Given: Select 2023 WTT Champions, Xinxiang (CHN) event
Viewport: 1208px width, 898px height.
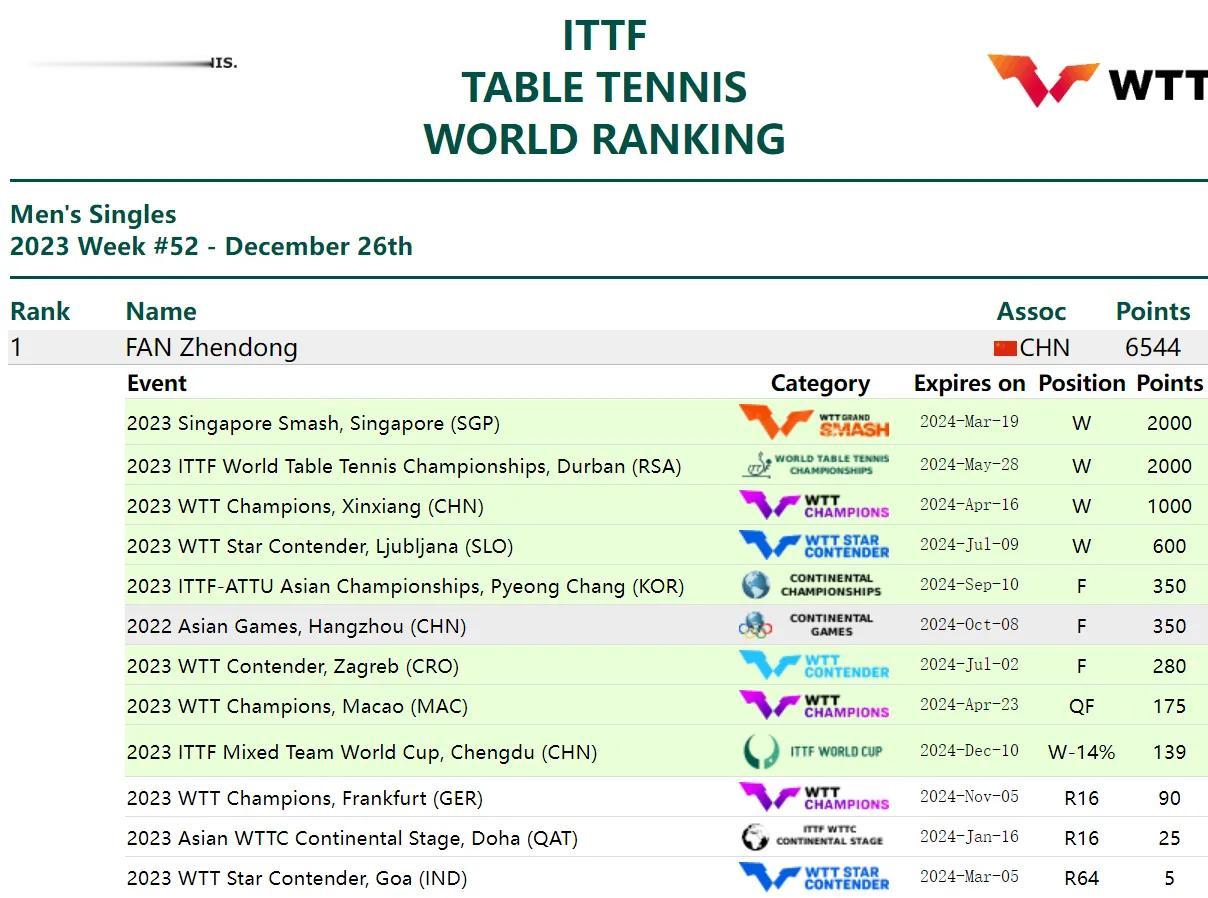Looking at the screenshot, I should [305, 506].
